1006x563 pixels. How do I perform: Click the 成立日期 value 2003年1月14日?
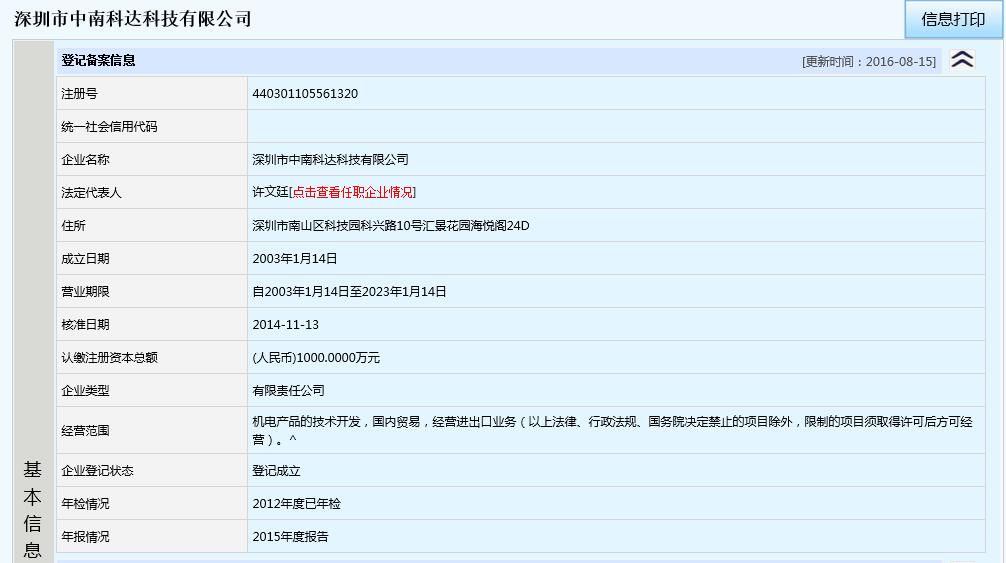coord(295,259)
